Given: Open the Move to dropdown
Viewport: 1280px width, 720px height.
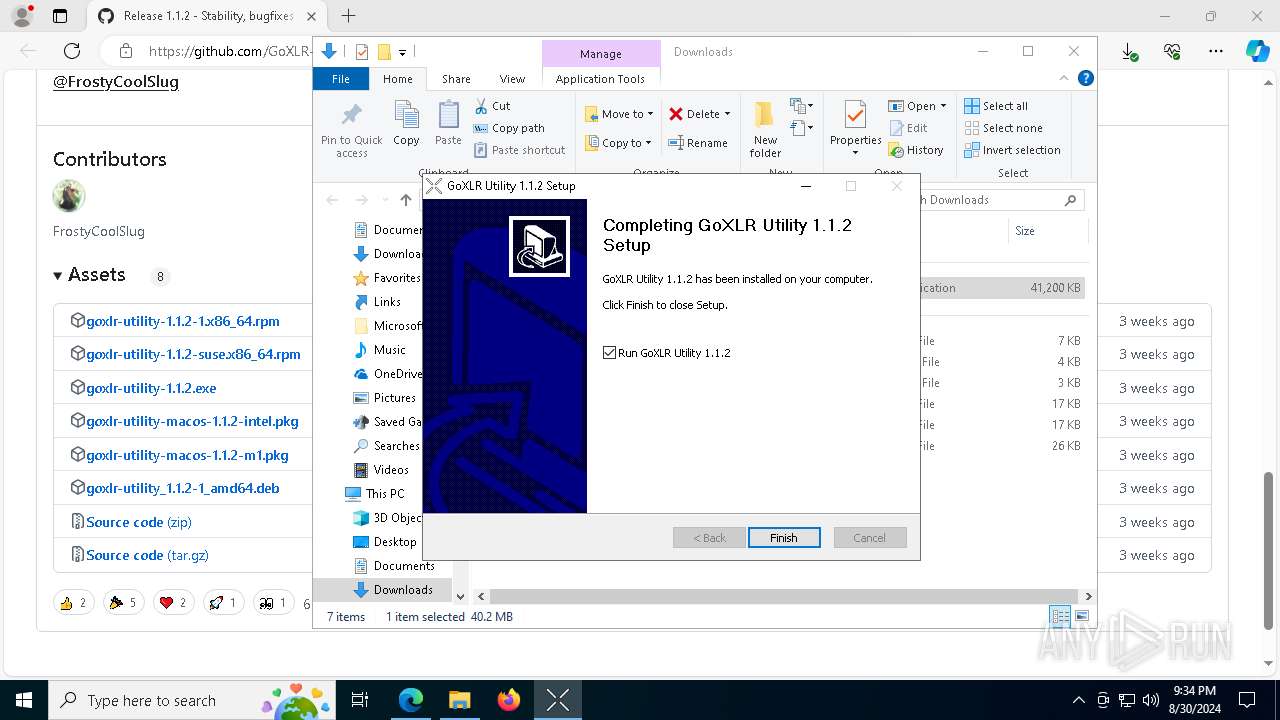Looking at the screenshot, I should pos(619,114).
